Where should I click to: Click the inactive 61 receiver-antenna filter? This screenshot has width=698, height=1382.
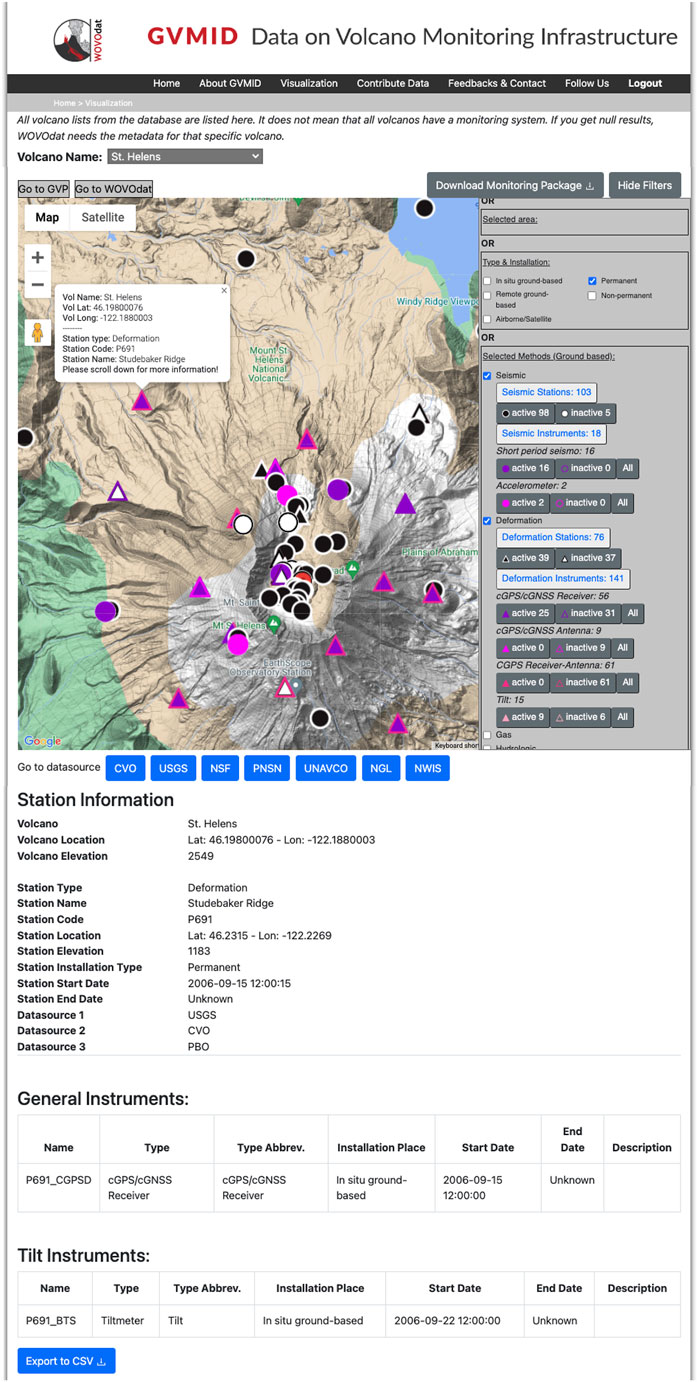(582, 683)
